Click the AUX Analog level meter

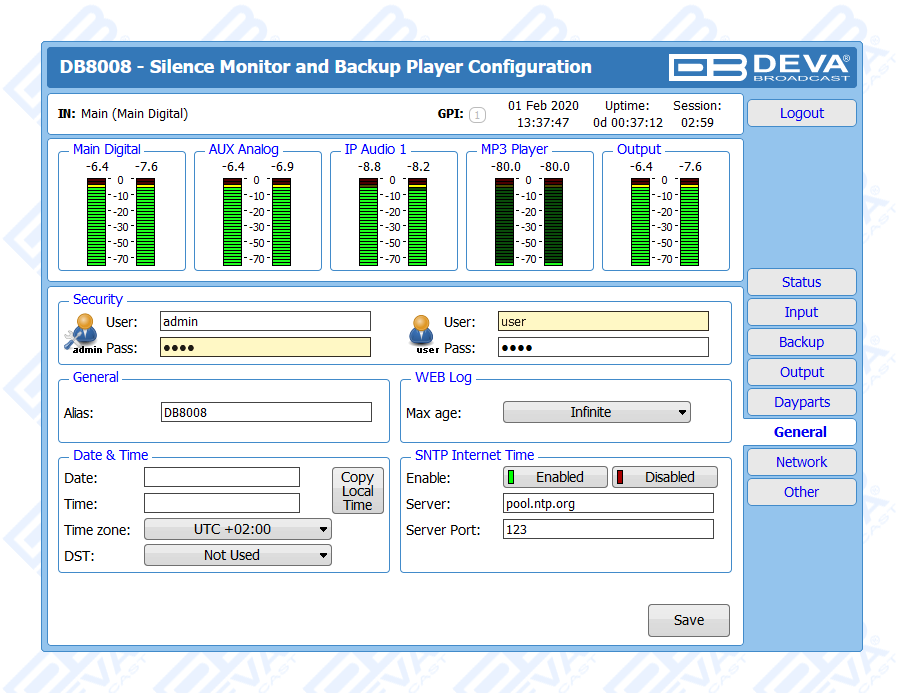click(x=257, y=222)
